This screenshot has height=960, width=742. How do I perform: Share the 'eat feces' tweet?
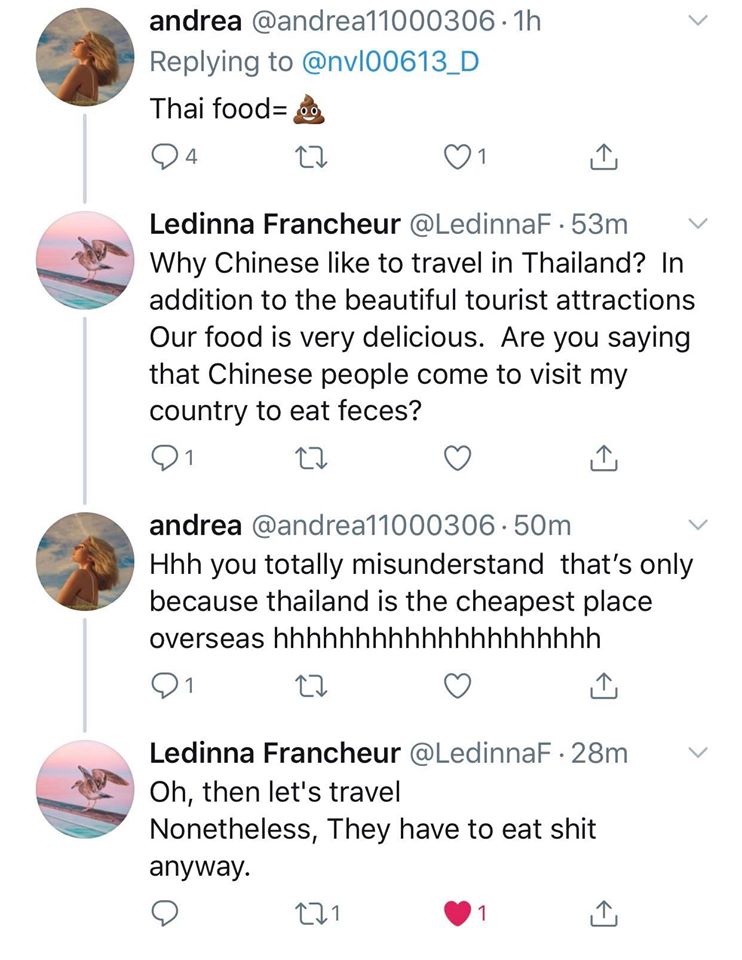click(x=603, y=458)
